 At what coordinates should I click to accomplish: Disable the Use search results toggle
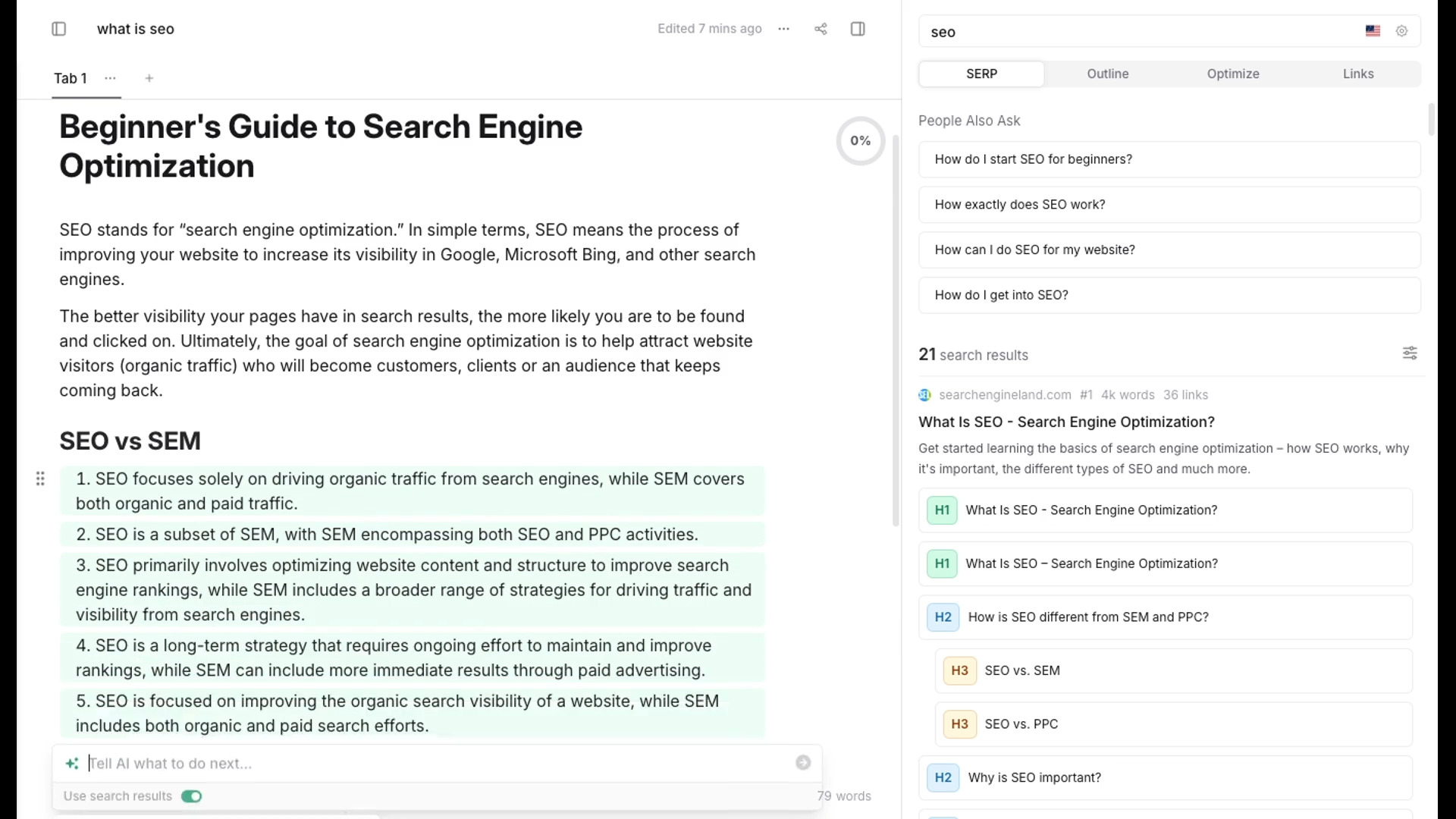191,795
